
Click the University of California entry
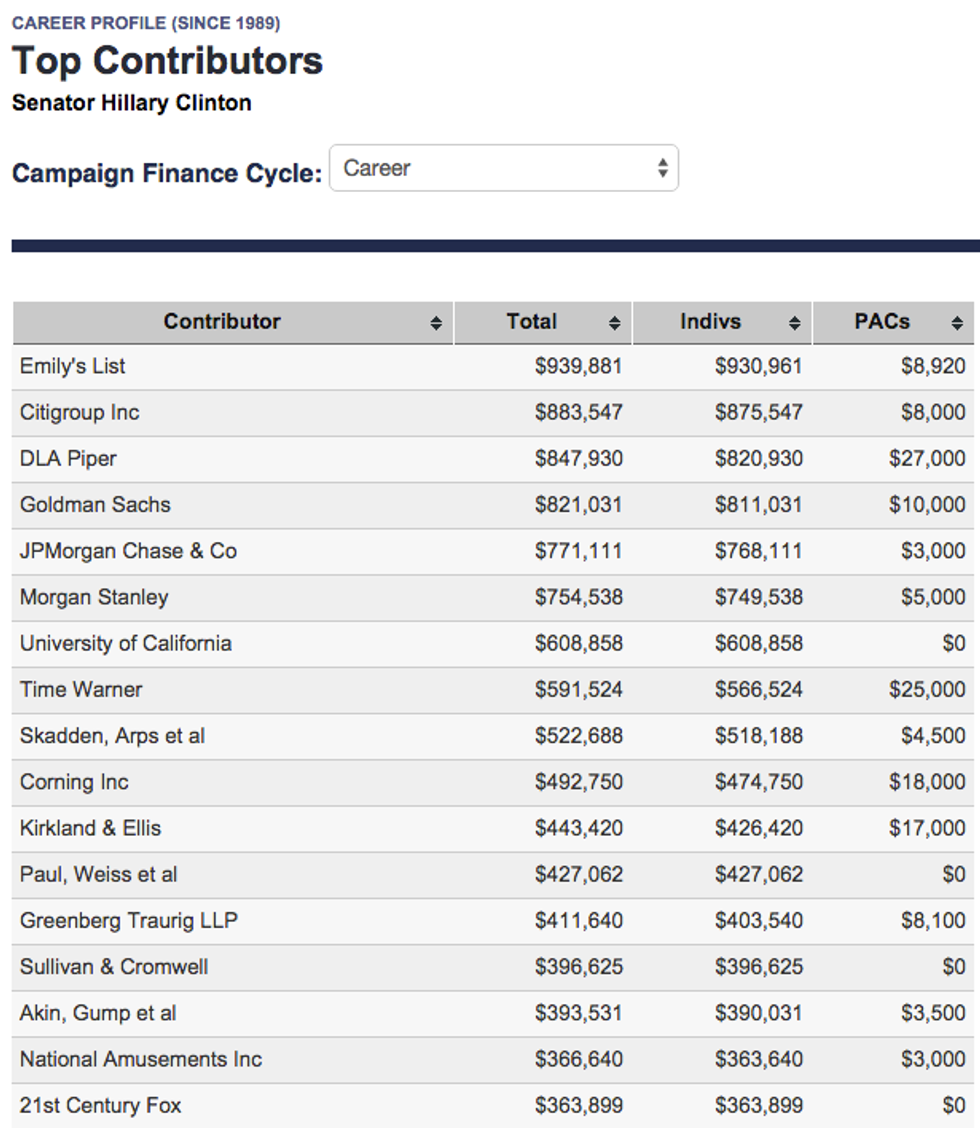point(126,643)
